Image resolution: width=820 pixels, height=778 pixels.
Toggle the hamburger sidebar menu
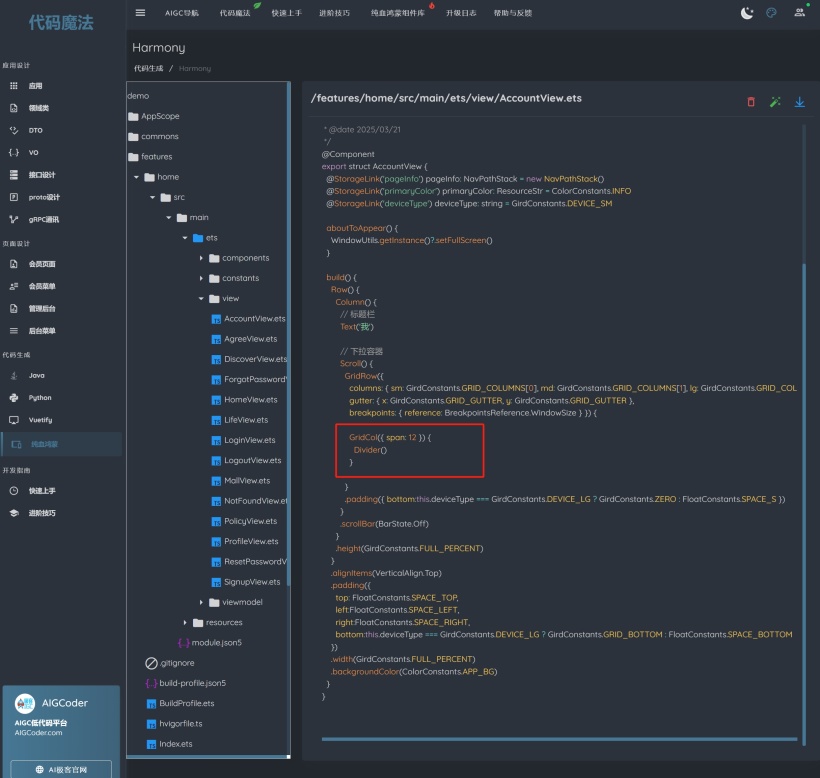(140, 13)
